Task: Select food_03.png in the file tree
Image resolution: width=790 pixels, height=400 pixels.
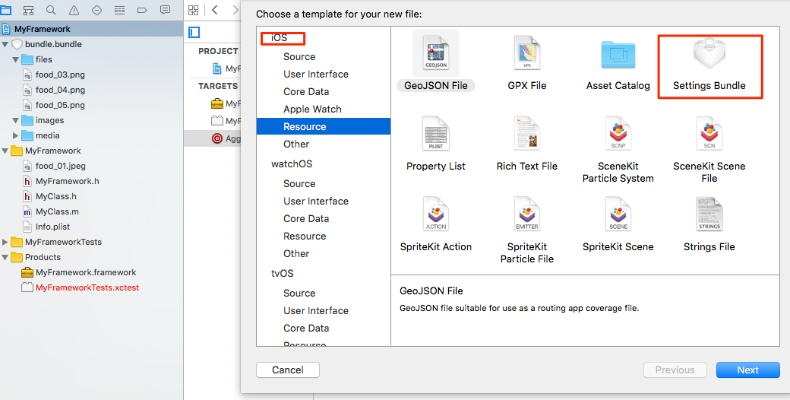Action: click(x=59, y=75)
